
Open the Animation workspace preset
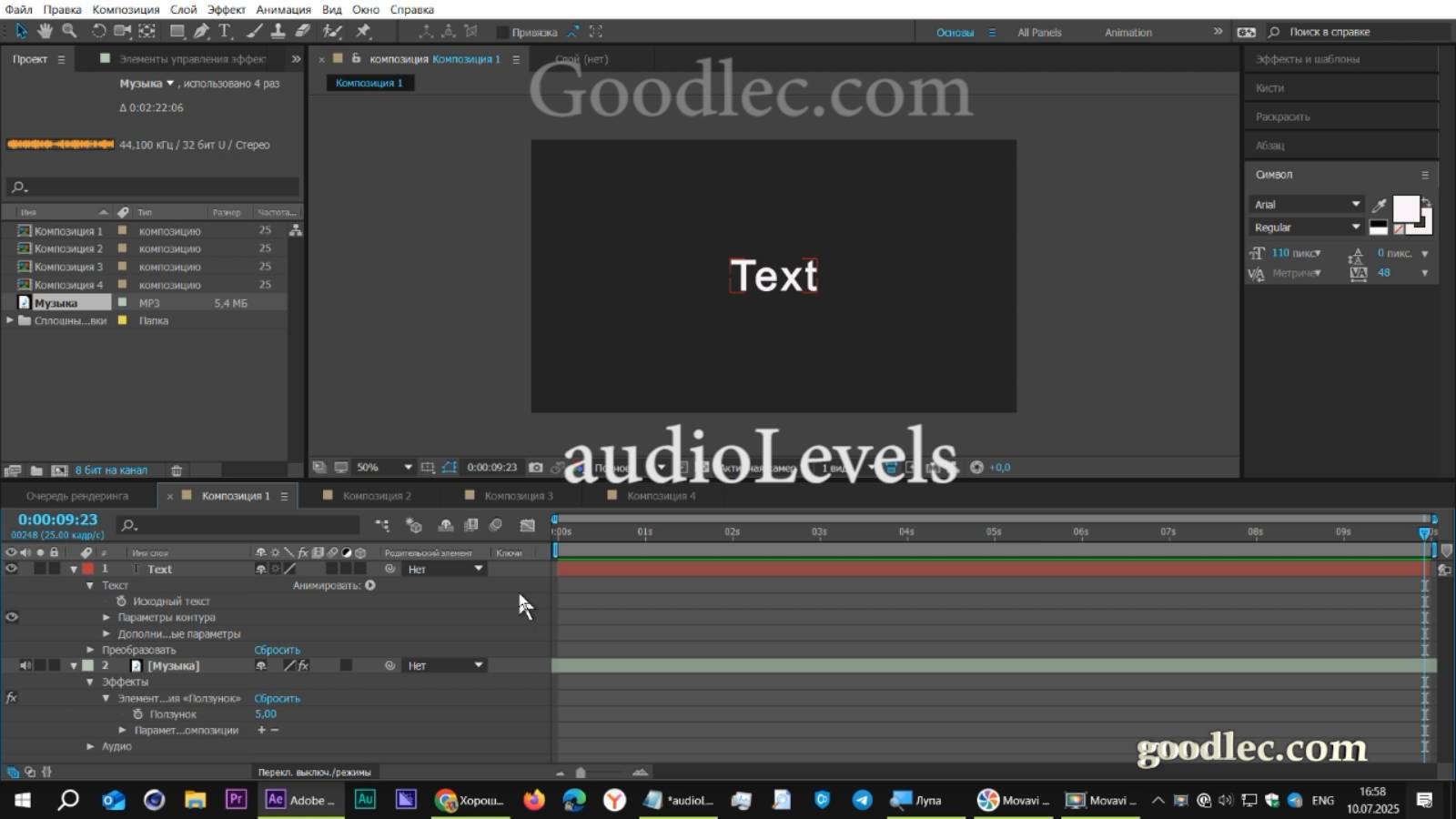pos(1127,32)
